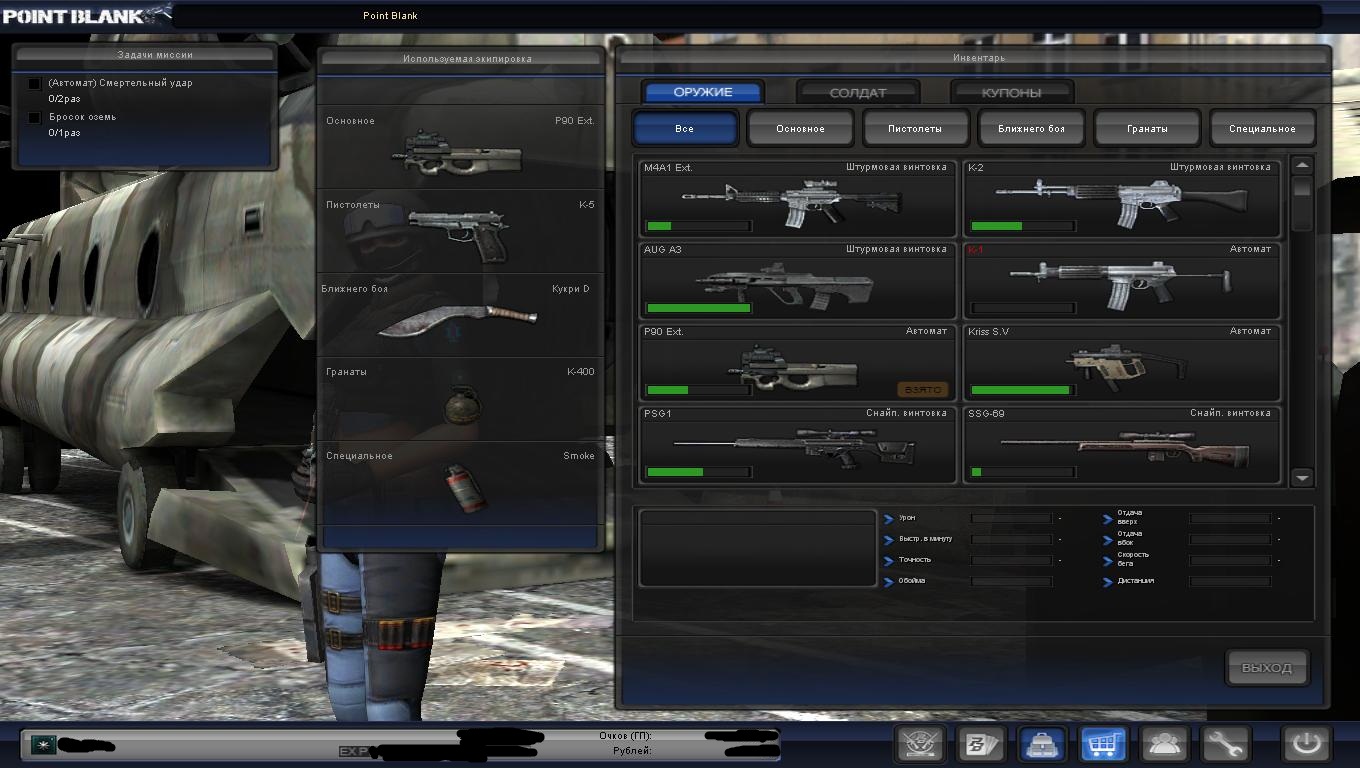This screenshot has height=768, width=1360.
Task: Click the power exit icon
Action: coord(1307,744)
